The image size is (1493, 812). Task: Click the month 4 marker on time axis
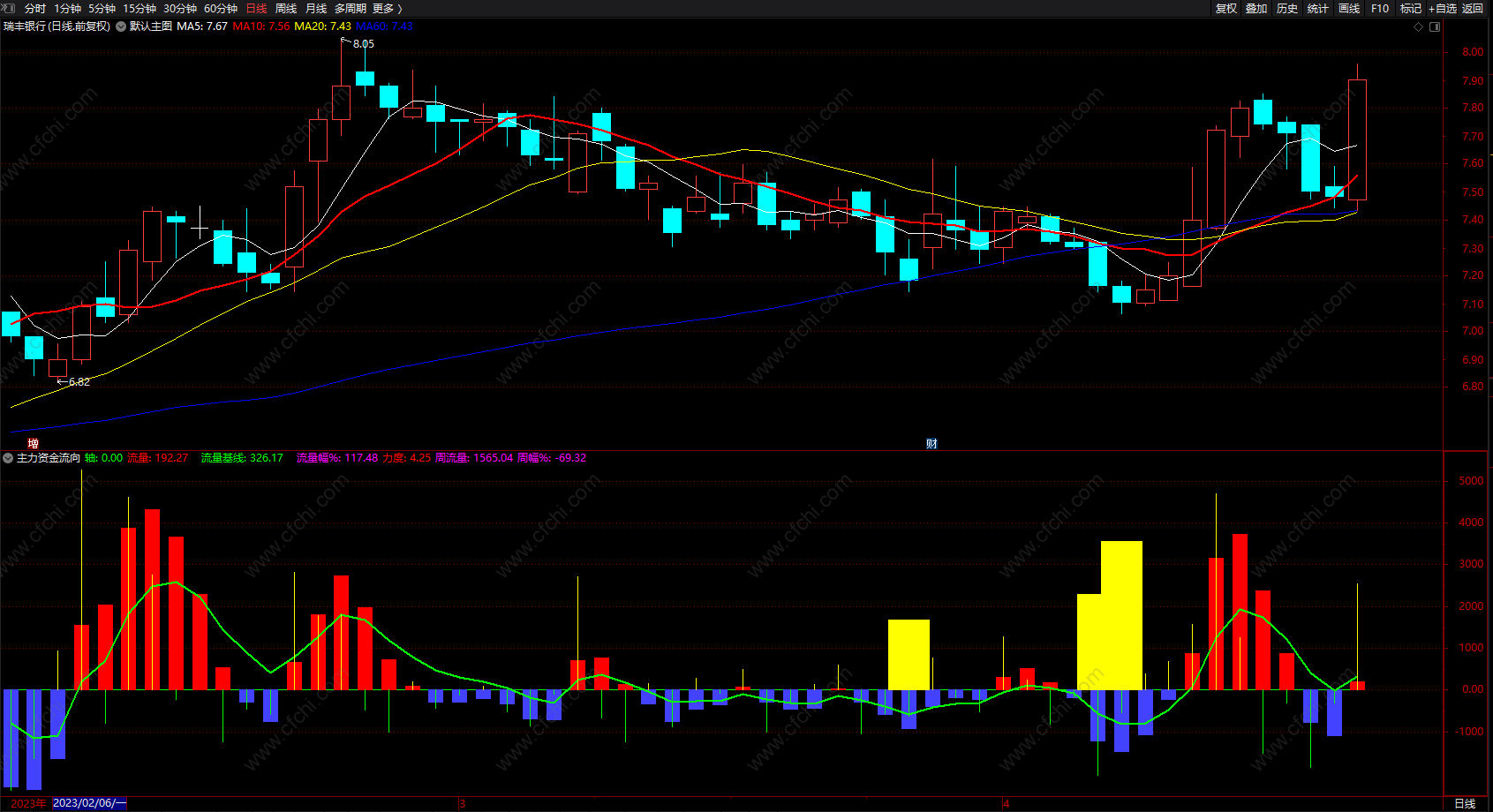coord(1006,804)
